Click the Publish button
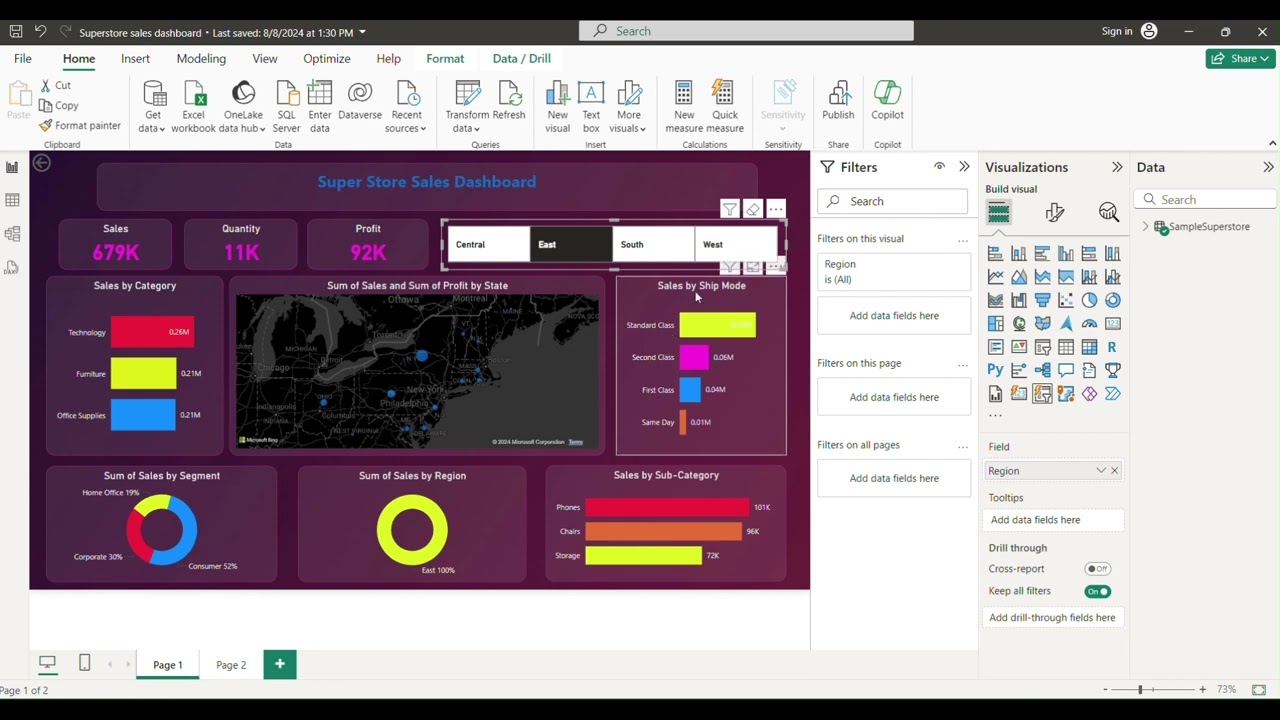Screen dimensions: 1280x720 click(838, 101)
